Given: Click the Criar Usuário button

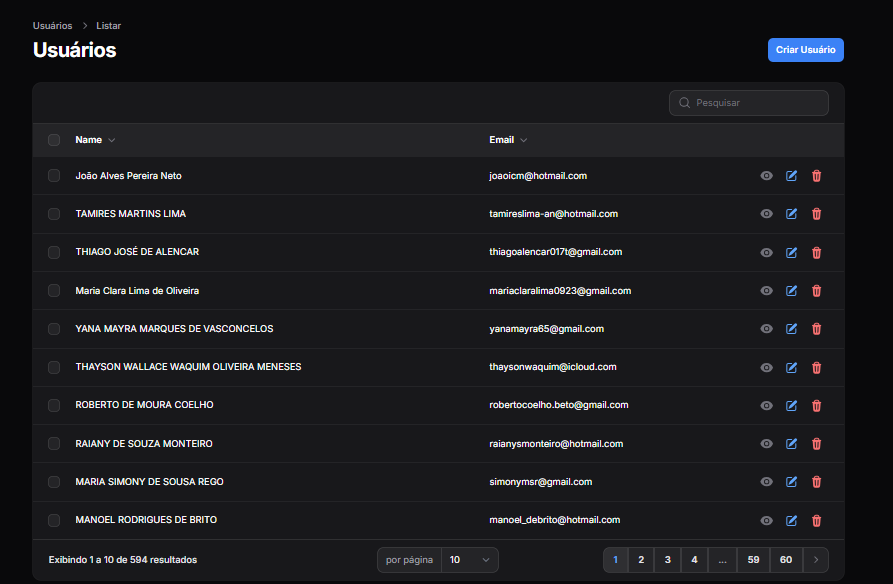Looking at the screenshot, I should click(x=805, y=50).
